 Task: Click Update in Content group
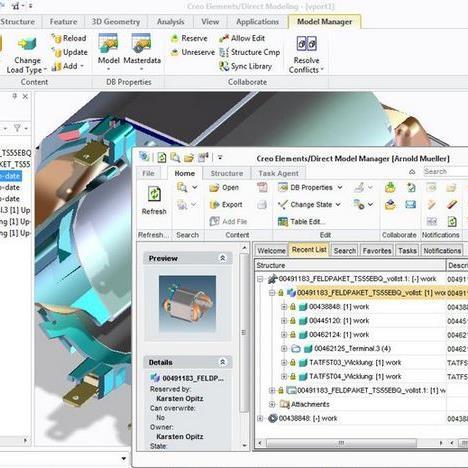70,52
